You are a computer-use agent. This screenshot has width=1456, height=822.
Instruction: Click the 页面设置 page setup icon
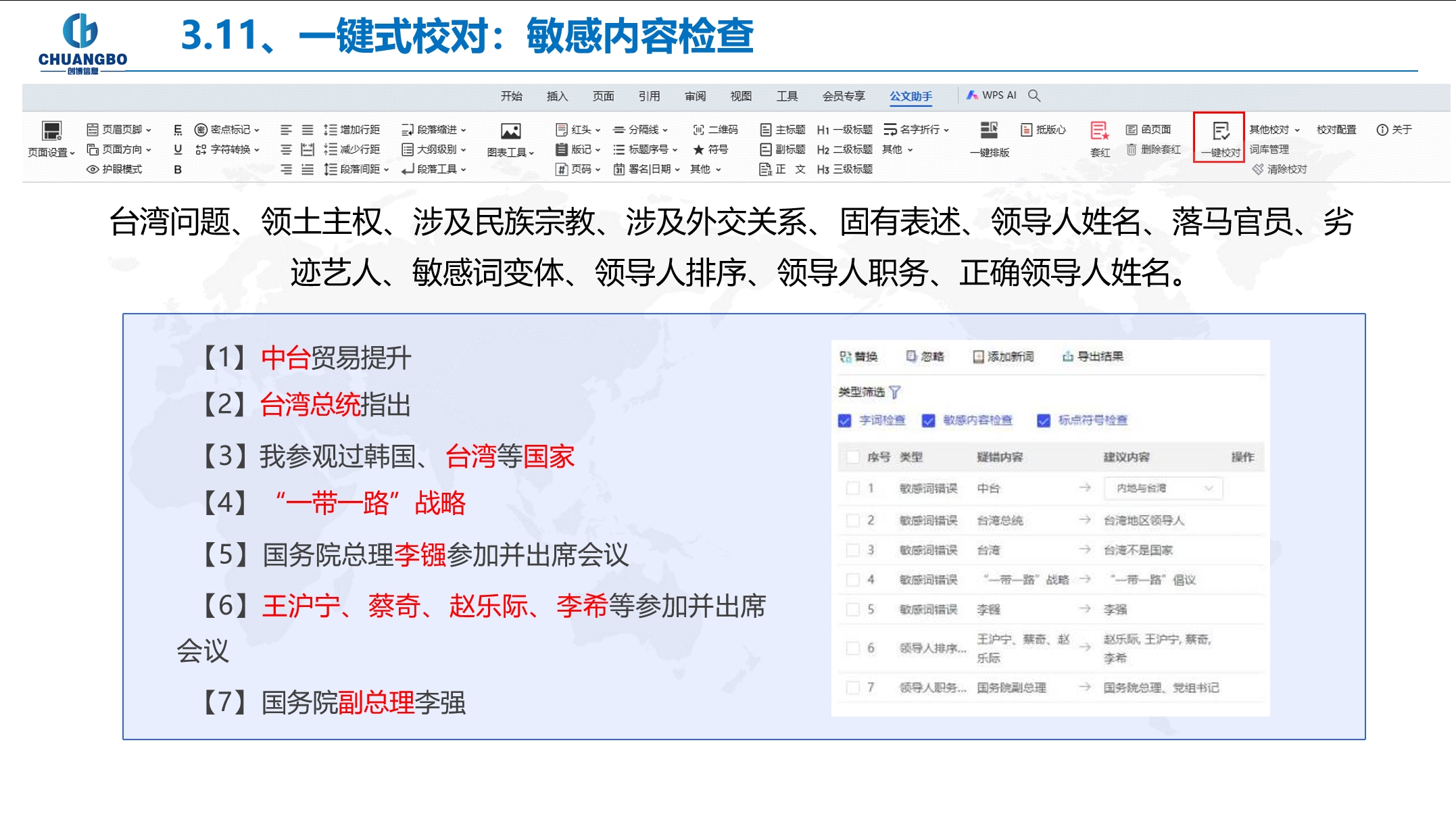pos(51,130)
